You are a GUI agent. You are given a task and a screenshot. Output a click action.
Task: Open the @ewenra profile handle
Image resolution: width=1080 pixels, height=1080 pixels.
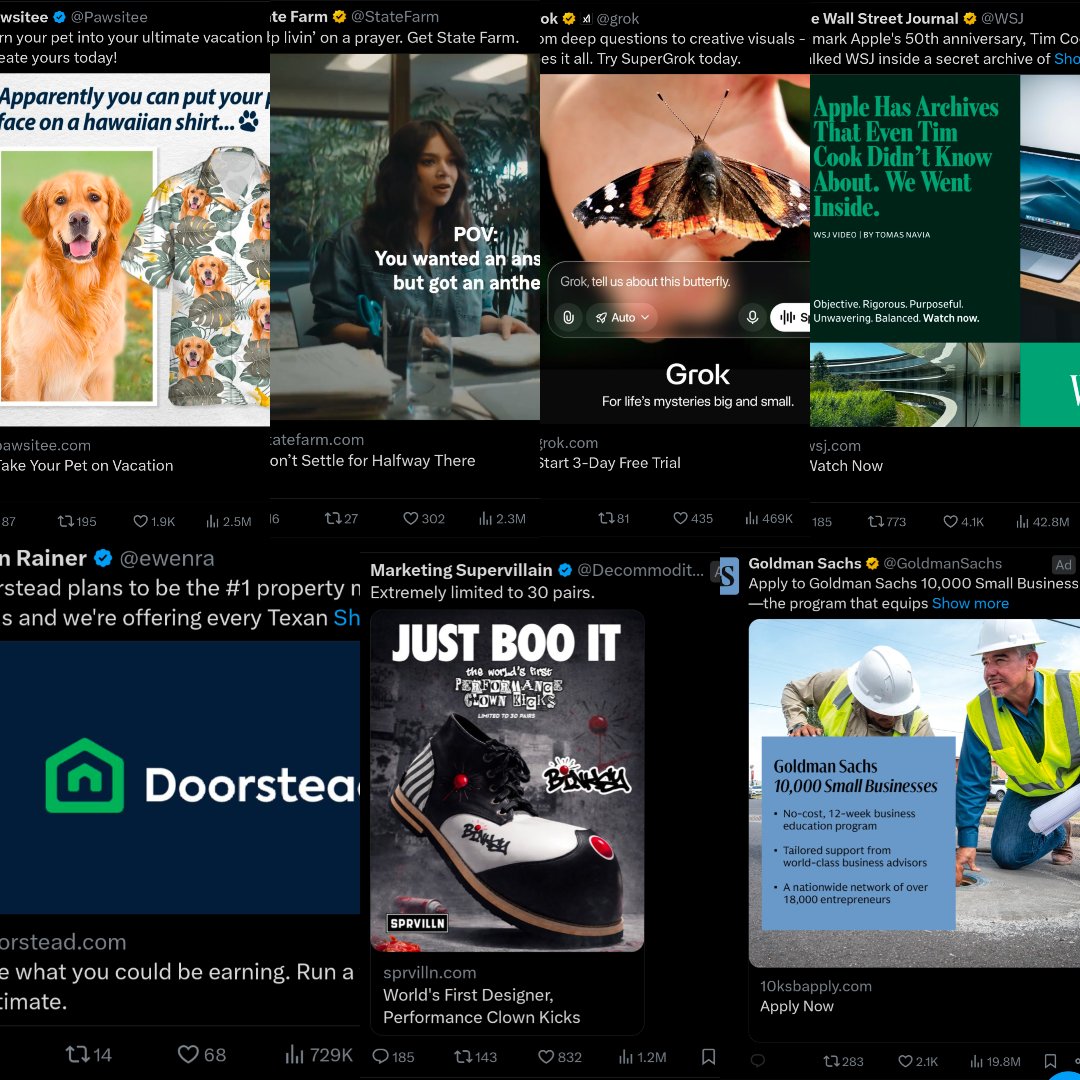167,558
